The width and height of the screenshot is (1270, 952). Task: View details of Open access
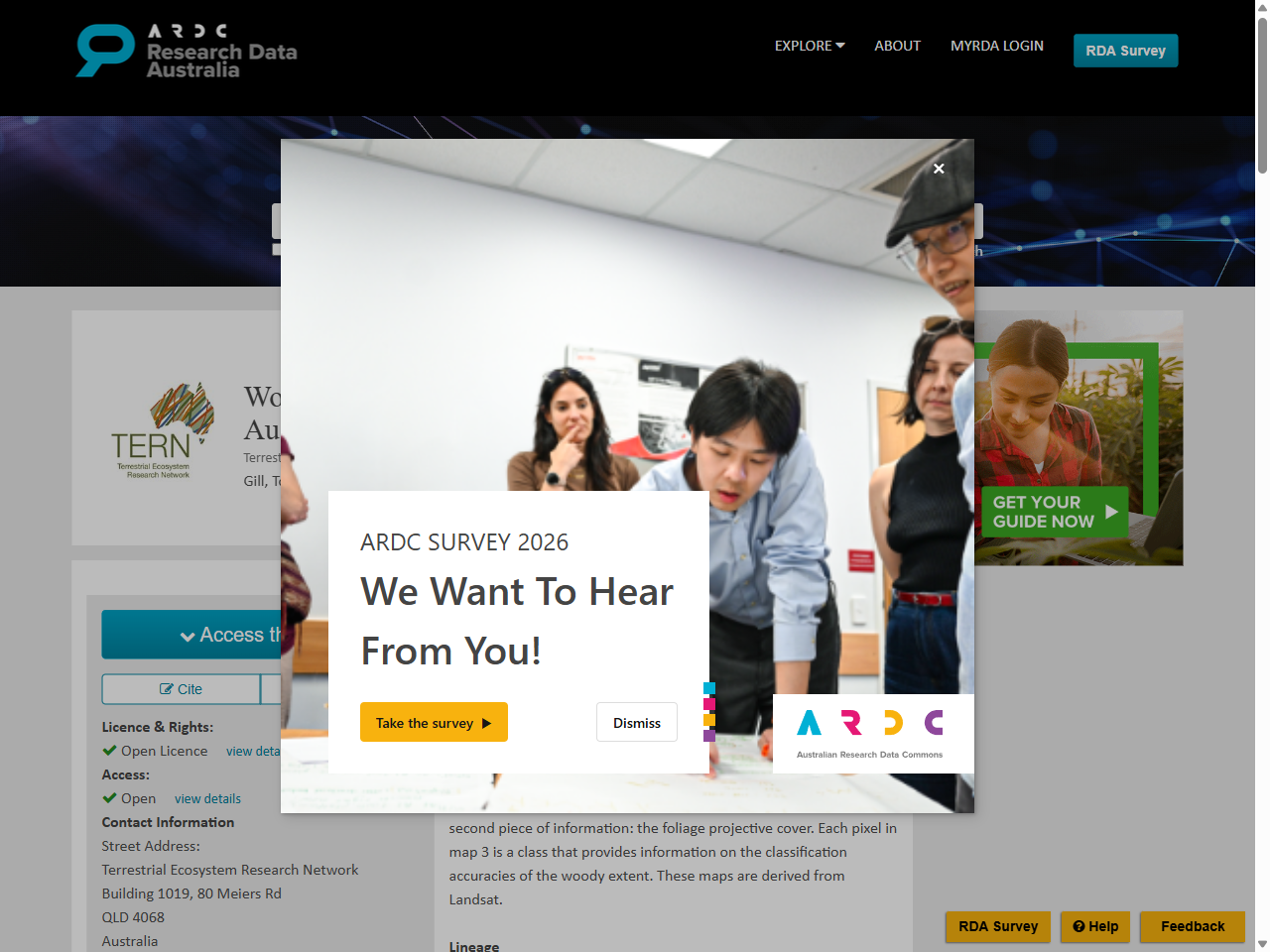click(x=207, y=799)
